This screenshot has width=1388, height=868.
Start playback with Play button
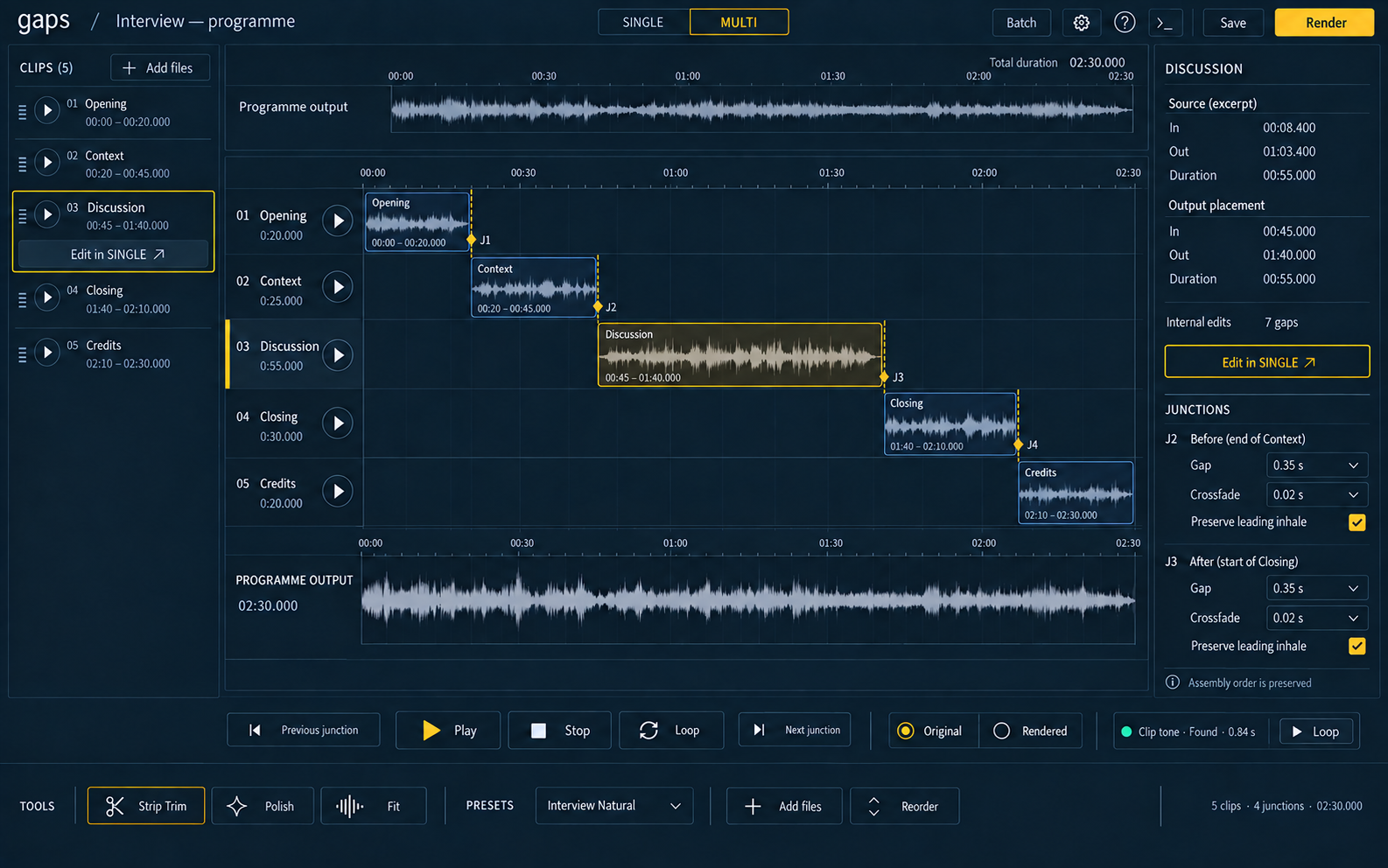448,731
